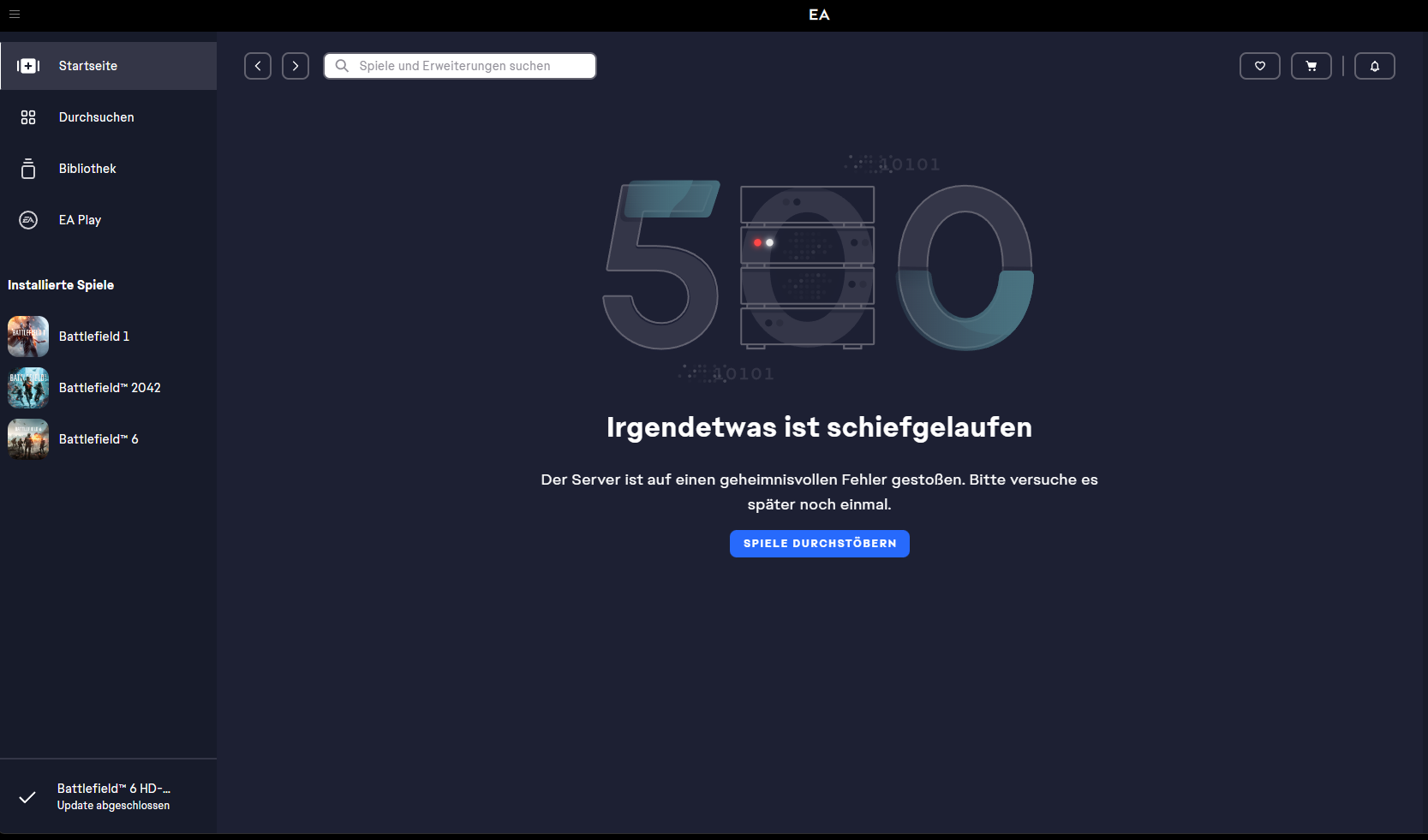
Task: Open the hamburger menu in title bar
Action: pos(15,15)
